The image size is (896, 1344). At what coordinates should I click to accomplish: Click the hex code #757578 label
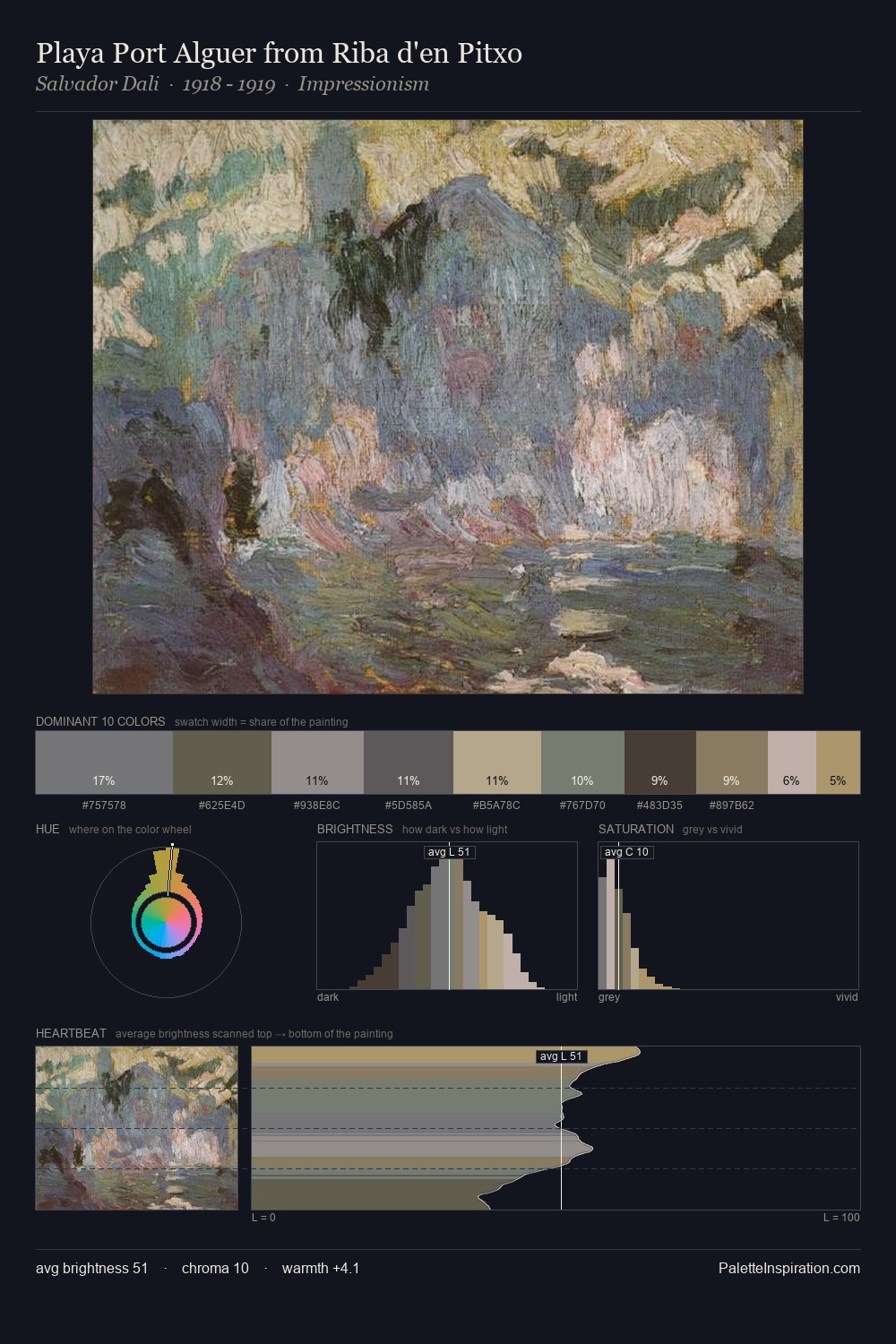(x=104, y=806)
